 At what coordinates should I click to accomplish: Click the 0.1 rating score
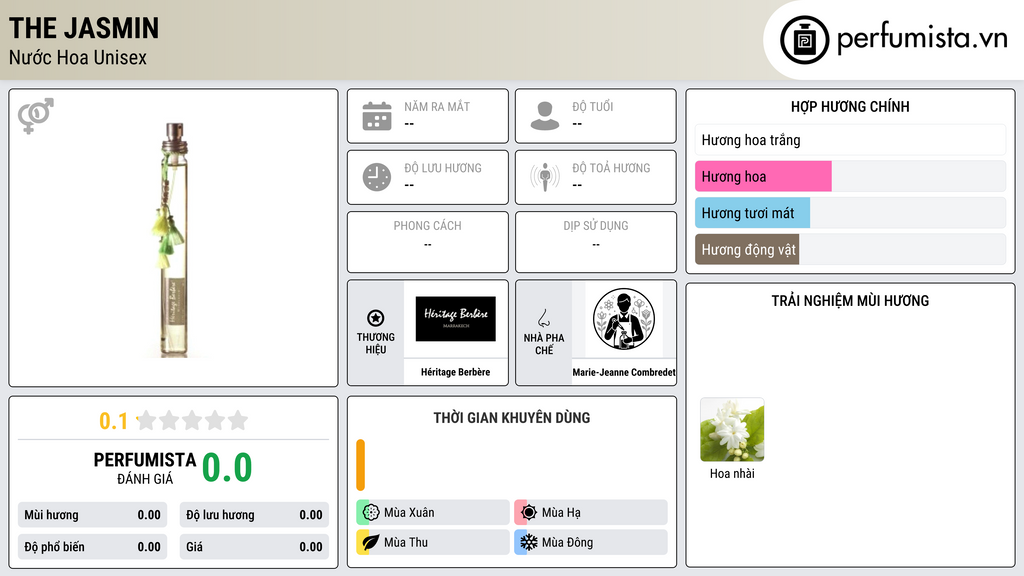coord(113,421)
